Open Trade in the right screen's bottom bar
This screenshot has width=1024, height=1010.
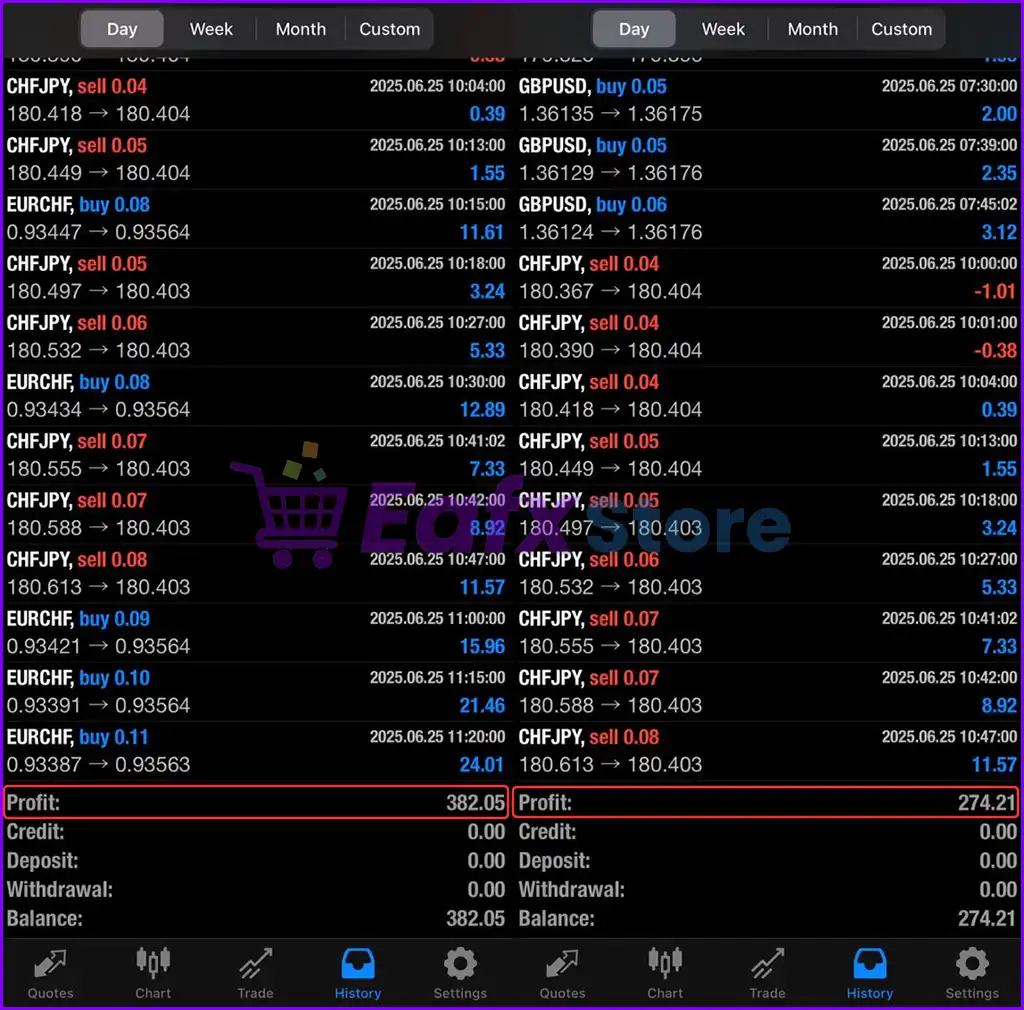767,973
